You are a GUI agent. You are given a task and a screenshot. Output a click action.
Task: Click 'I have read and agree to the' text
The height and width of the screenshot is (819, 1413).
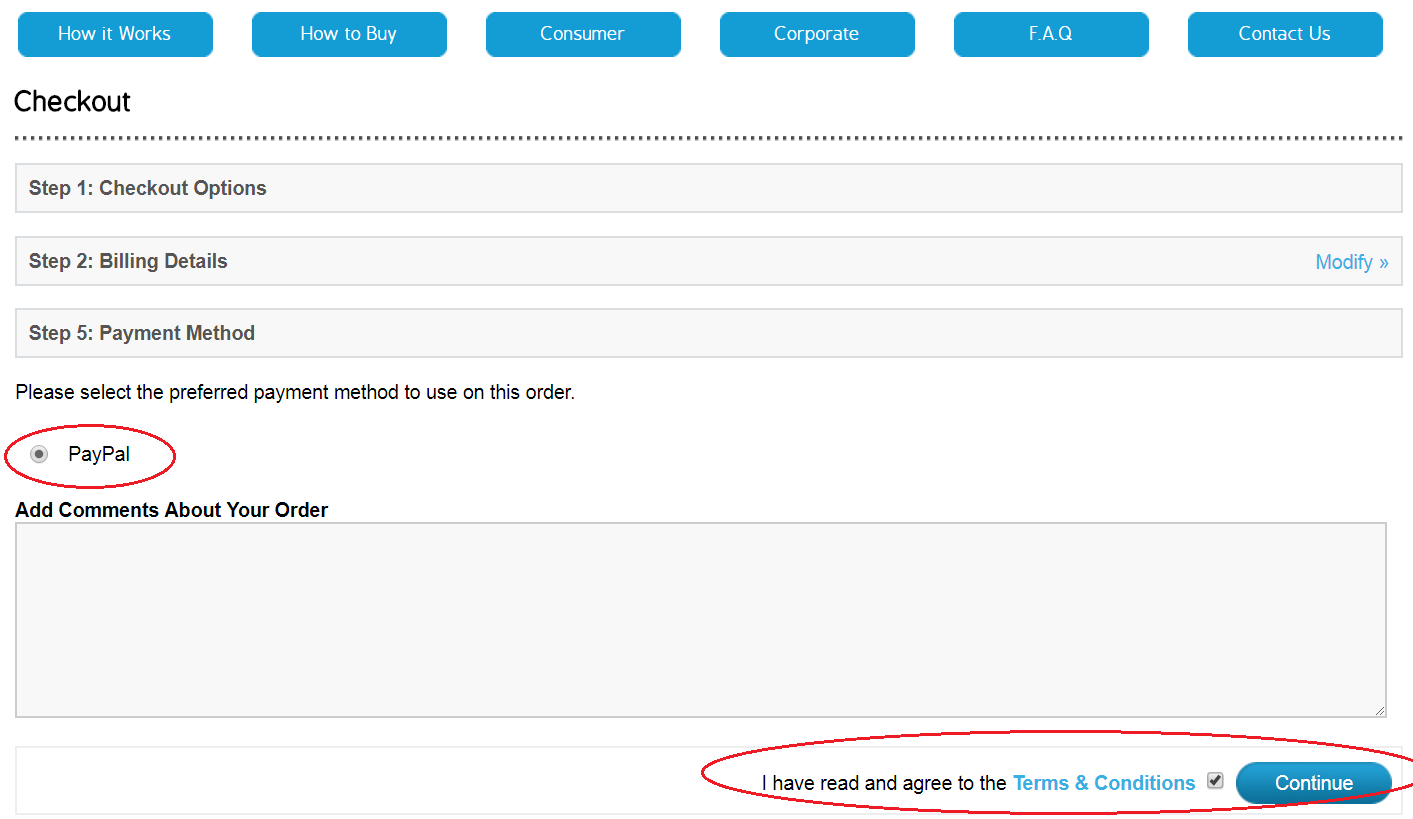click(884, 783)
